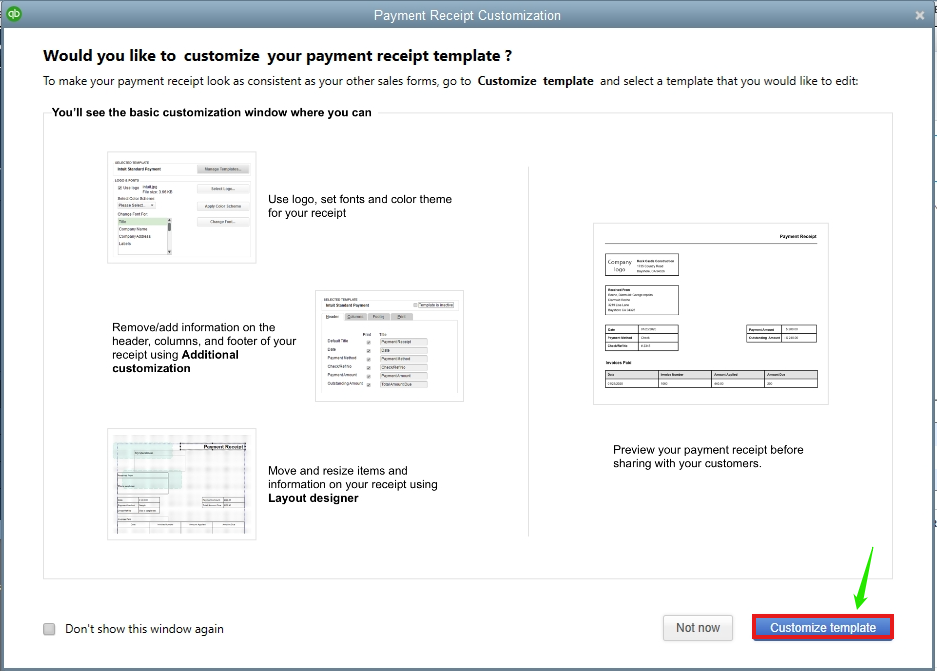The width and height of the screenshot is (937, 671).
Task: Click 'Preview your payment receipt before sharing' text
Action: click(x=708, y=456)
